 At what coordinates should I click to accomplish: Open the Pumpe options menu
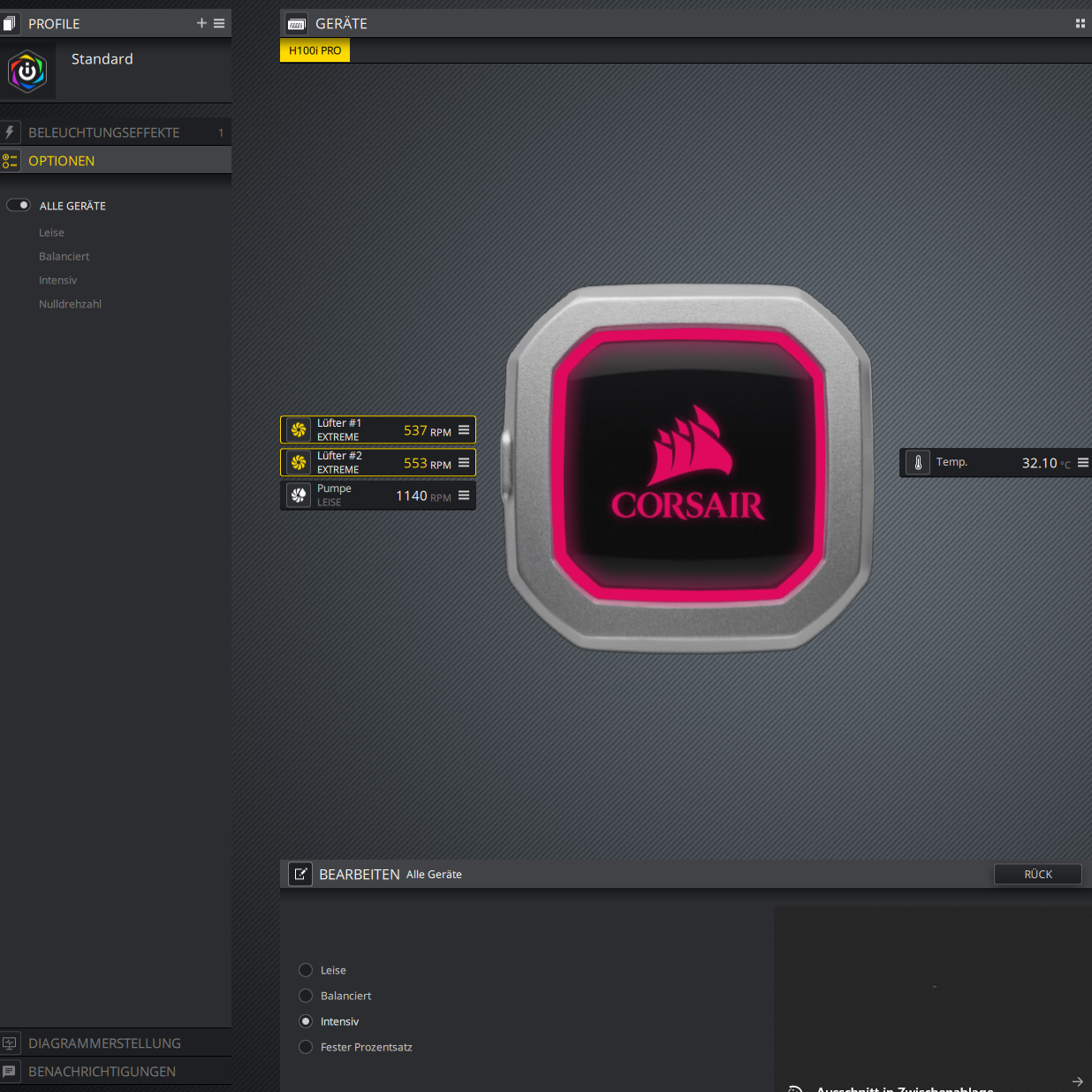pyautogui.click(x=464, y=496)
